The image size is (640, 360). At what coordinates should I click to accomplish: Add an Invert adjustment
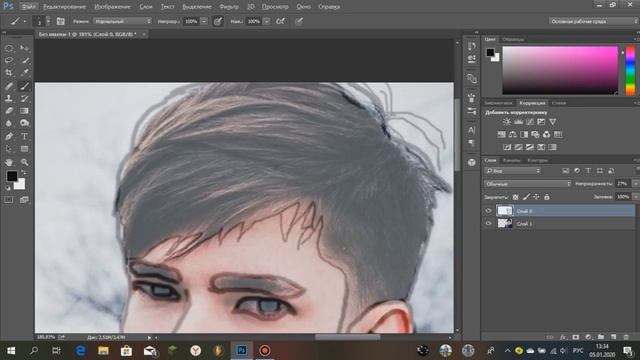(507, 147)
